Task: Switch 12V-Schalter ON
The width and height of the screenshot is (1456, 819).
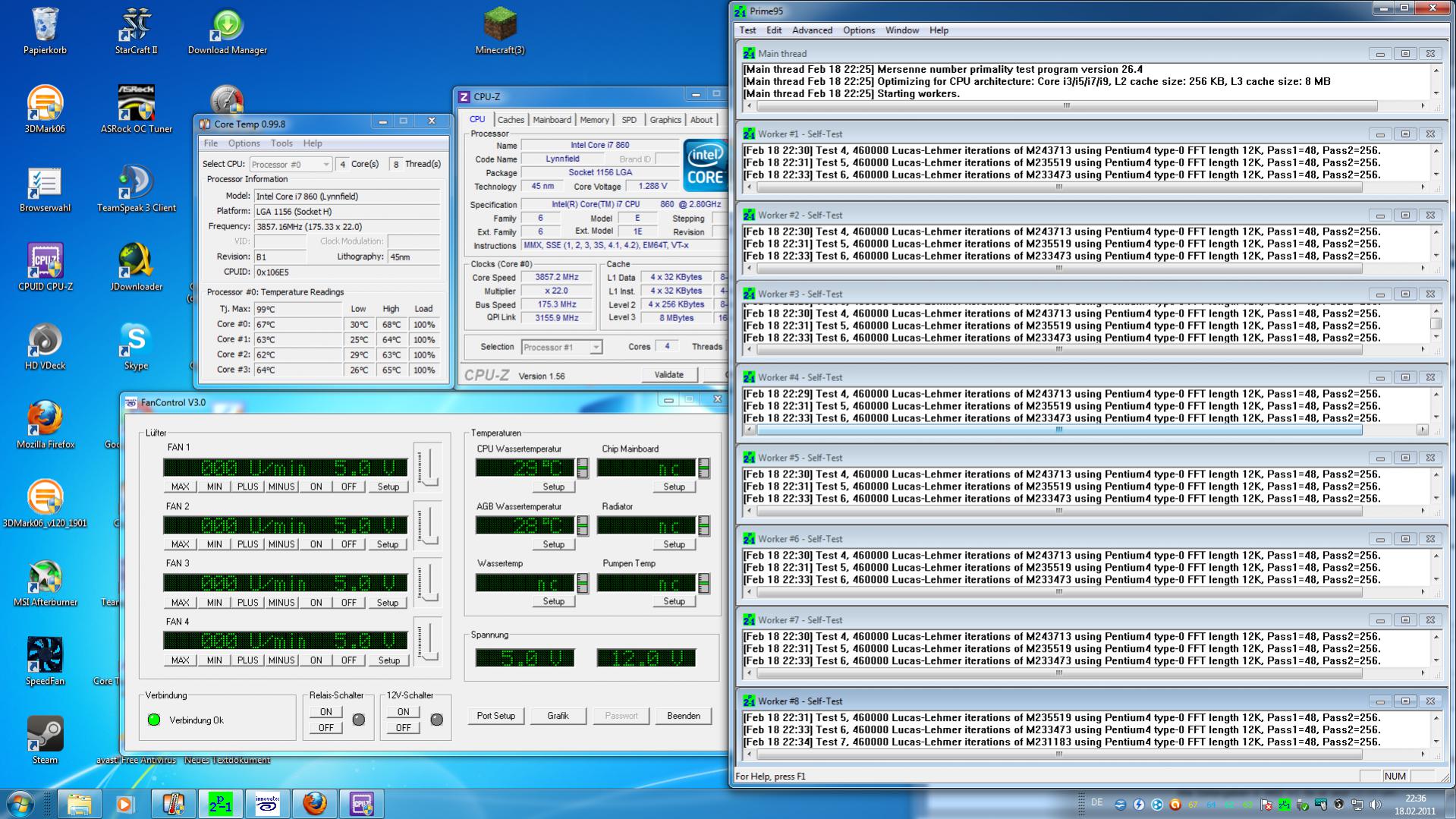Action: tap(403, 712)
